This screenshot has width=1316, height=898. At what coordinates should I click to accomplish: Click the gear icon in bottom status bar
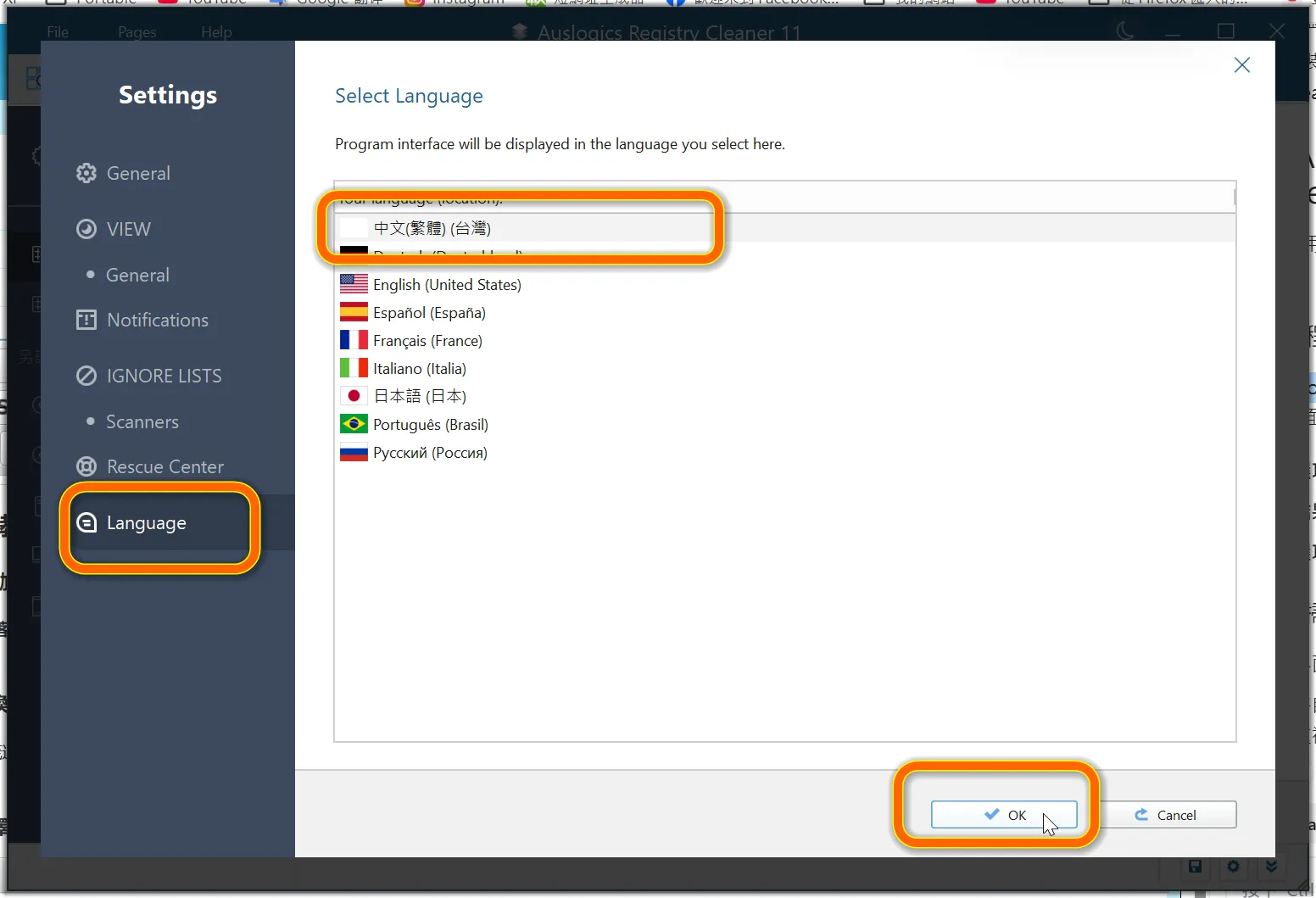click(x=1234, y=867)
